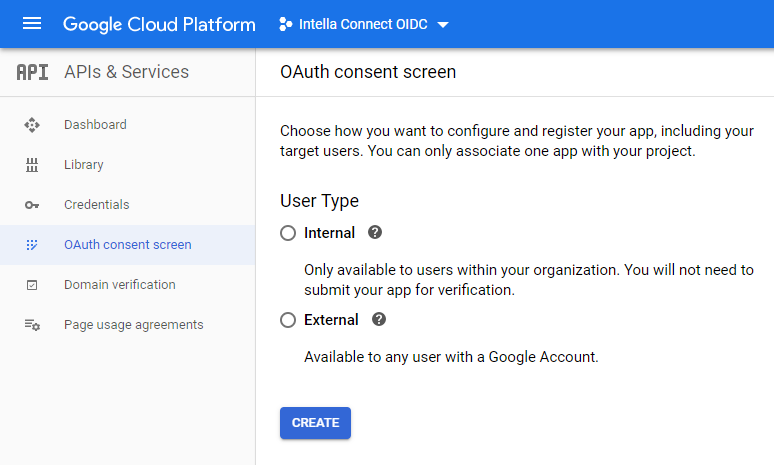Select the Internal user type radio button

tap(288, 233)
